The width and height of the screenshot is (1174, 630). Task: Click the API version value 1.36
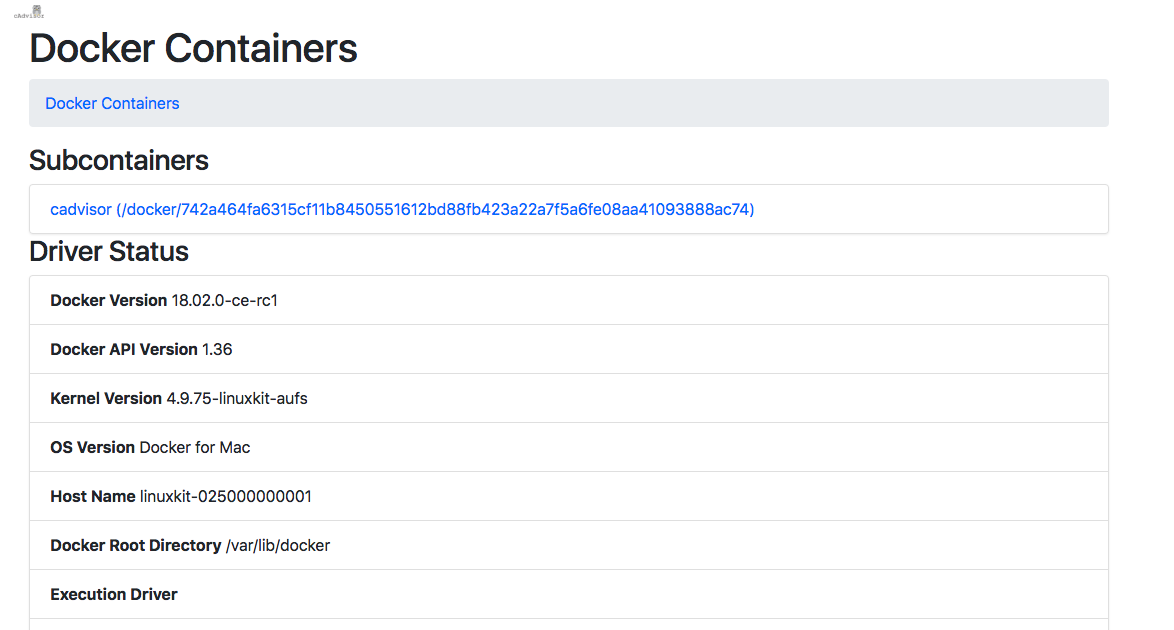pos(217,349)
